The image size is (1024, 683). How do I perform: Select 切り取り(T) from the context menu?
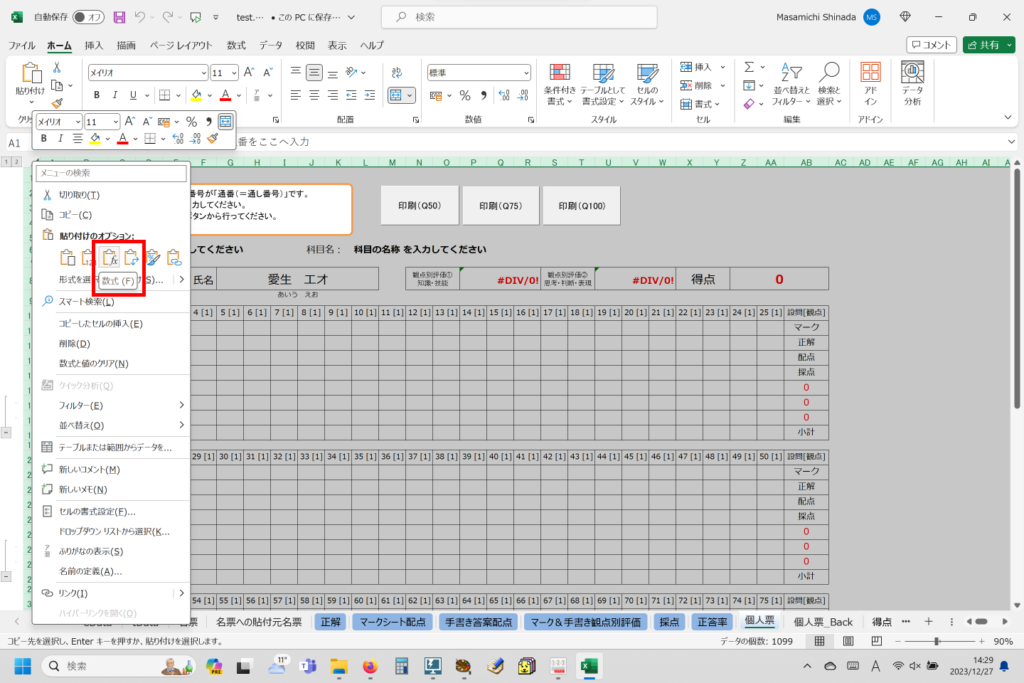pyautogui.click(x=79, y=195)
